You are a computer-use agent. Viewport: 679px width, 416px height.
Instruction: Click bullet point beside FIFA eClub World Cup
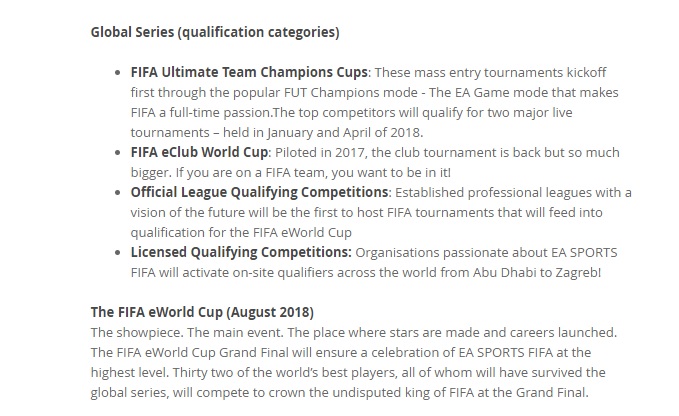121,154
